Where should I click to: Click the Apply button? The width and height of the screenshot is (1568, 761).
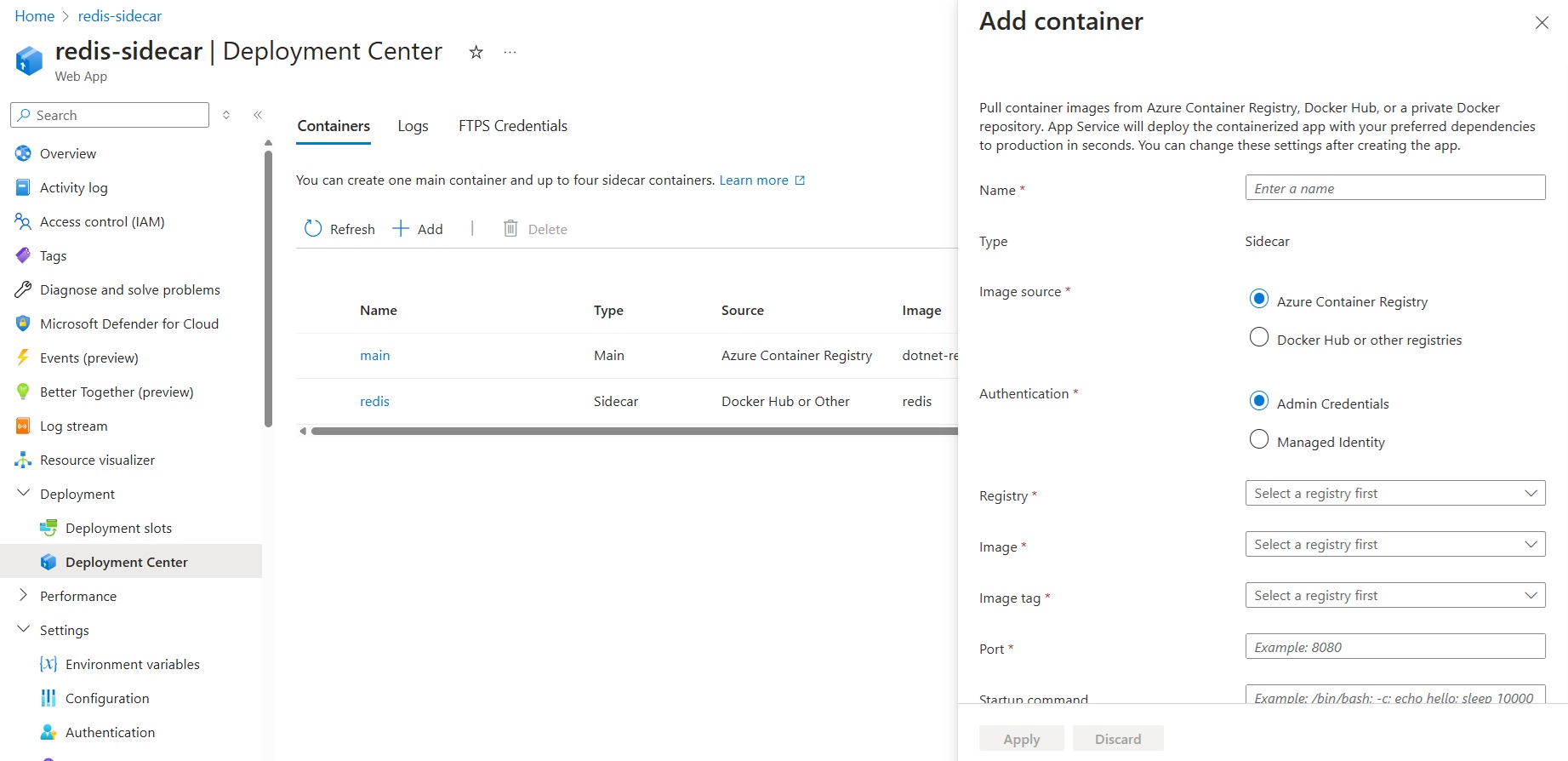1022,739
